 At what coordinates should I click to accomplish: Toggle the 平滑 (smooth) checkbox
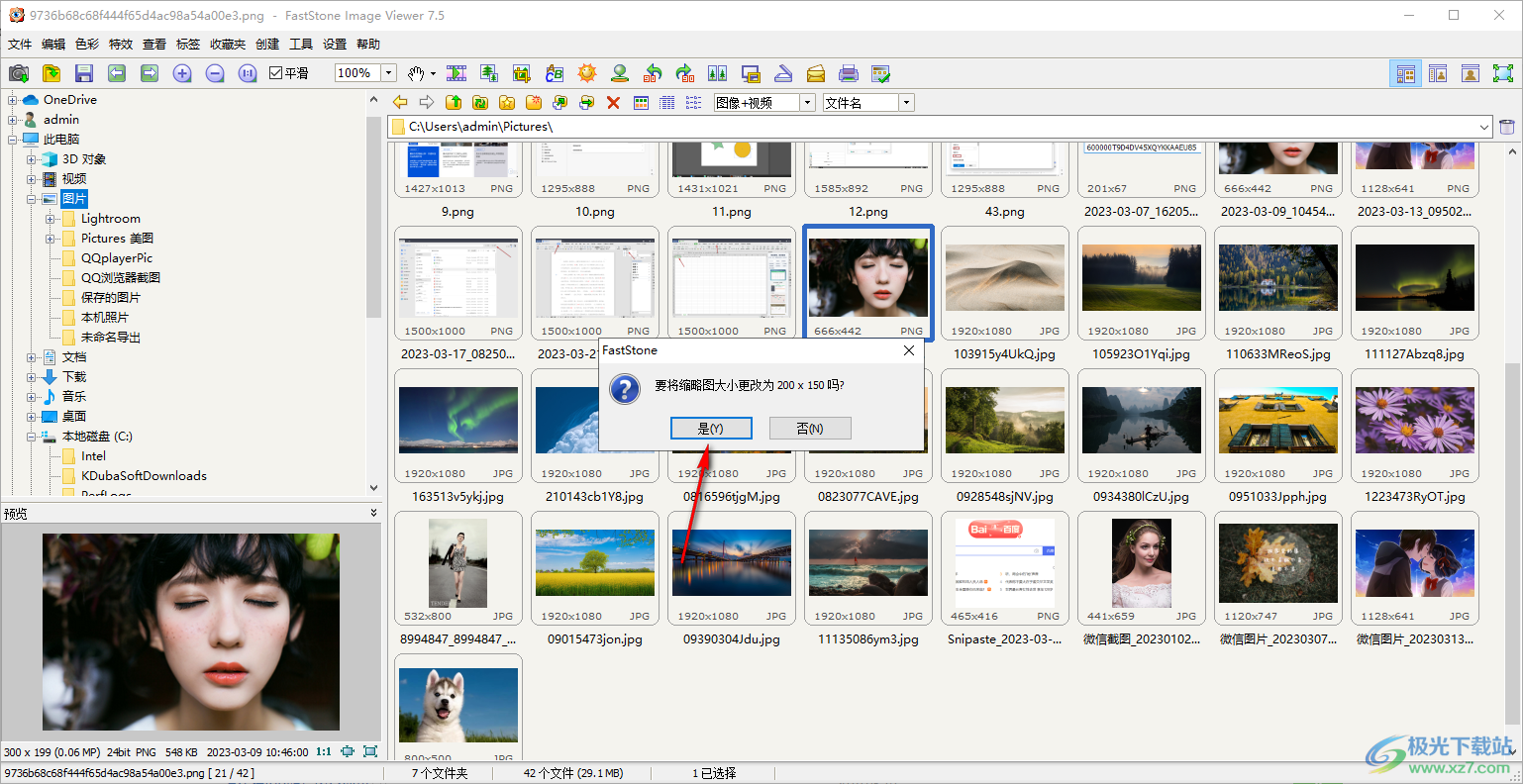click(x=276, y=73)
